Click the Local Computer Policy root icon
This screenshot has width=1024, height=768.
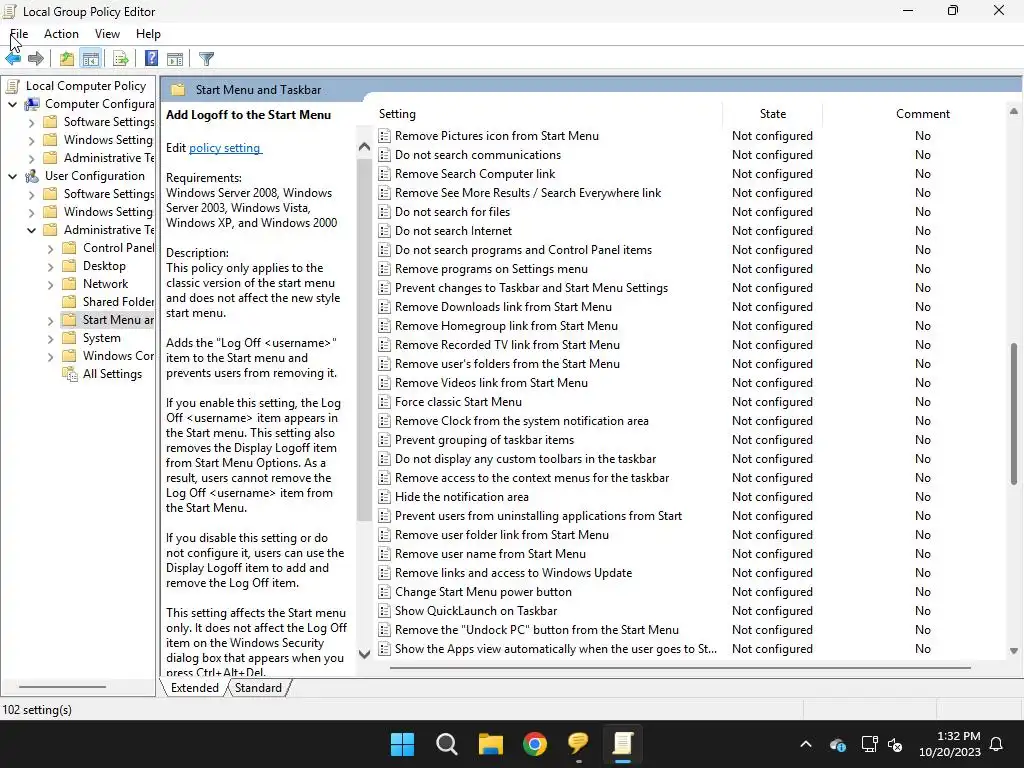tap(12, 86)
